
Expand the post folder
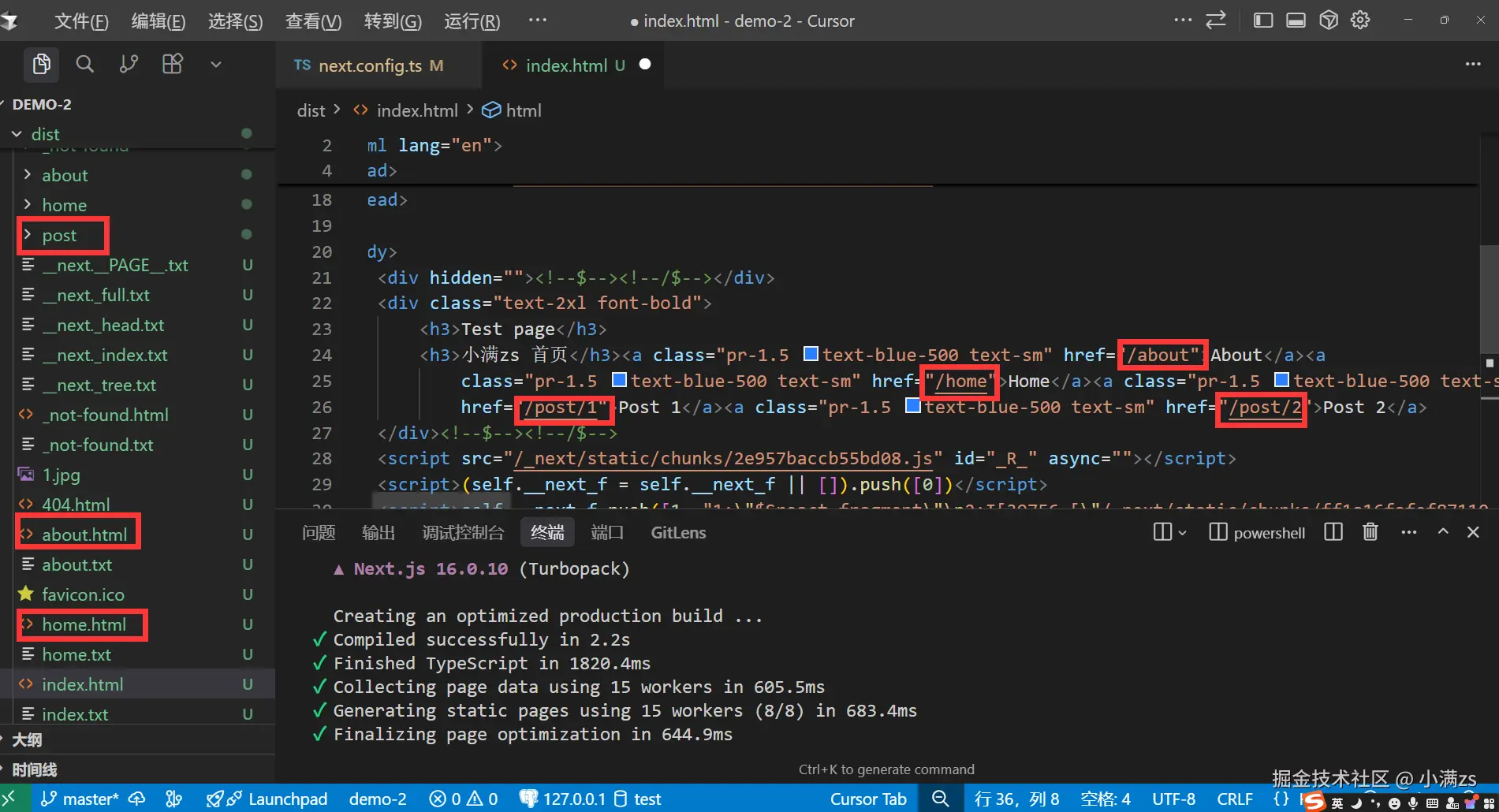coord(59,235)
